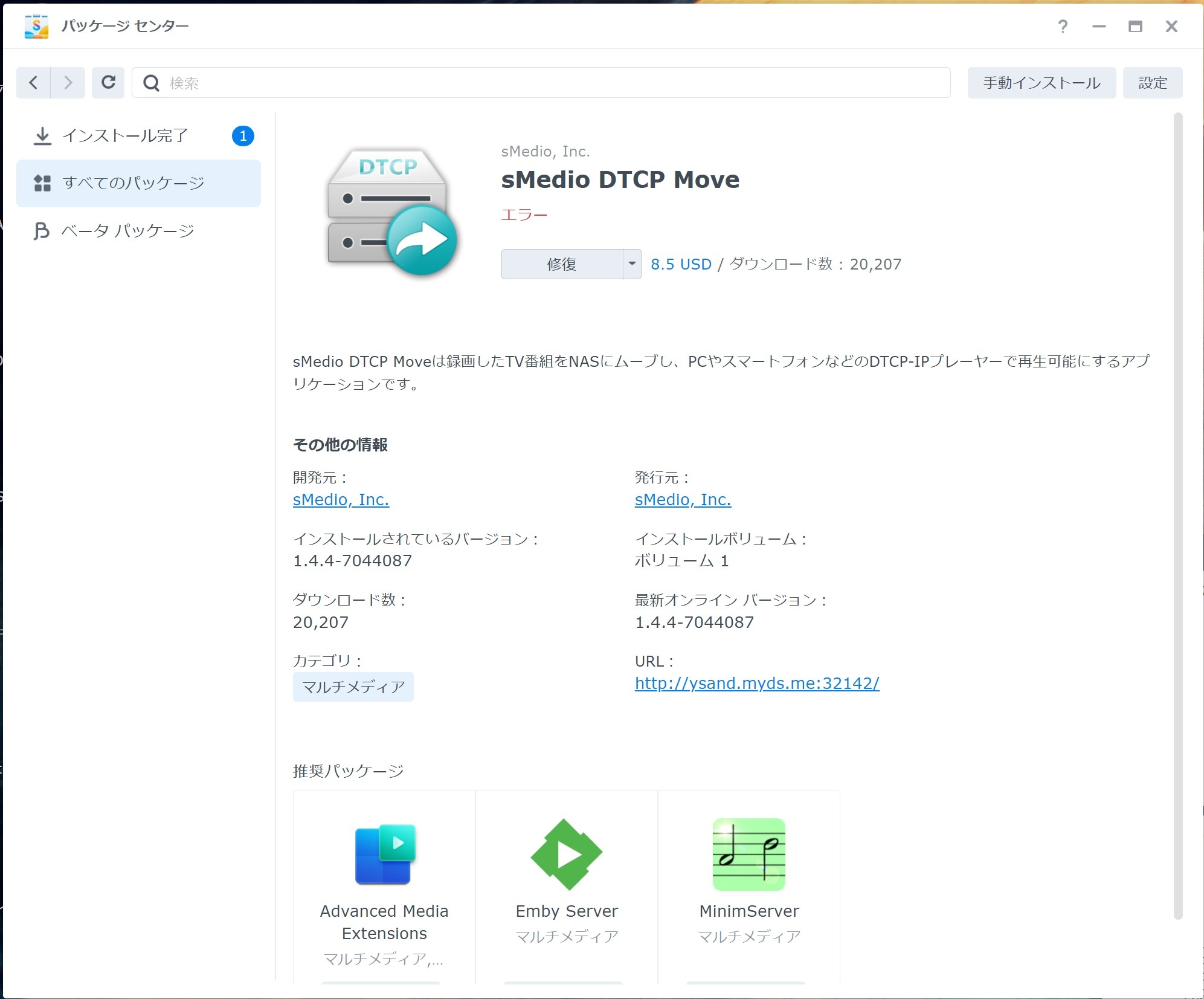Image resolution: width=1204 pixels, height=999 pixels.
Task: Open ベータ パッケージ section
Action: [x=128, y=231]
